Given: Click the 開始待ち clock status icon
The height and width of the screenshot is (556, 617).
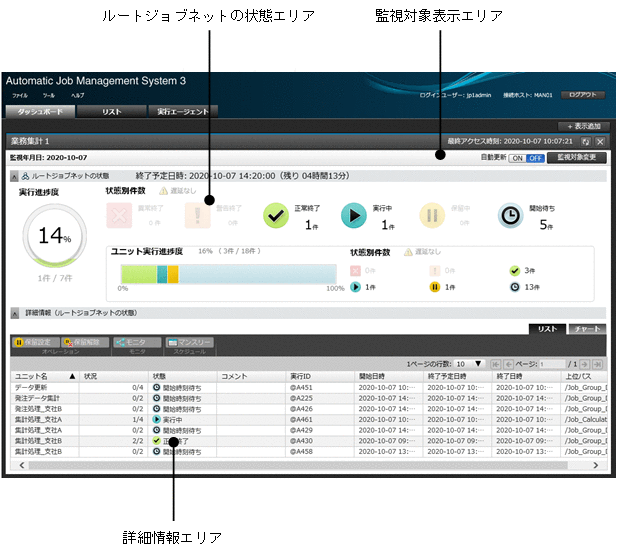Looking at the screenshot, I should tap(510, 215).
